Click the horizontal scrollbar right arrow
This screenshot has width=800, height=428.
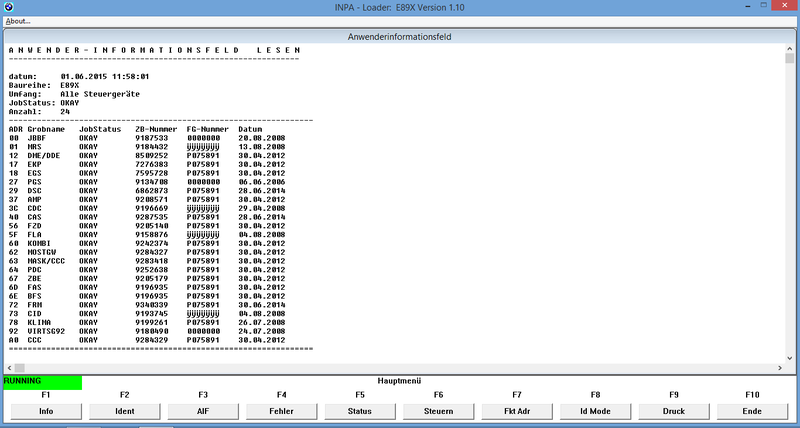pos(780,368)
